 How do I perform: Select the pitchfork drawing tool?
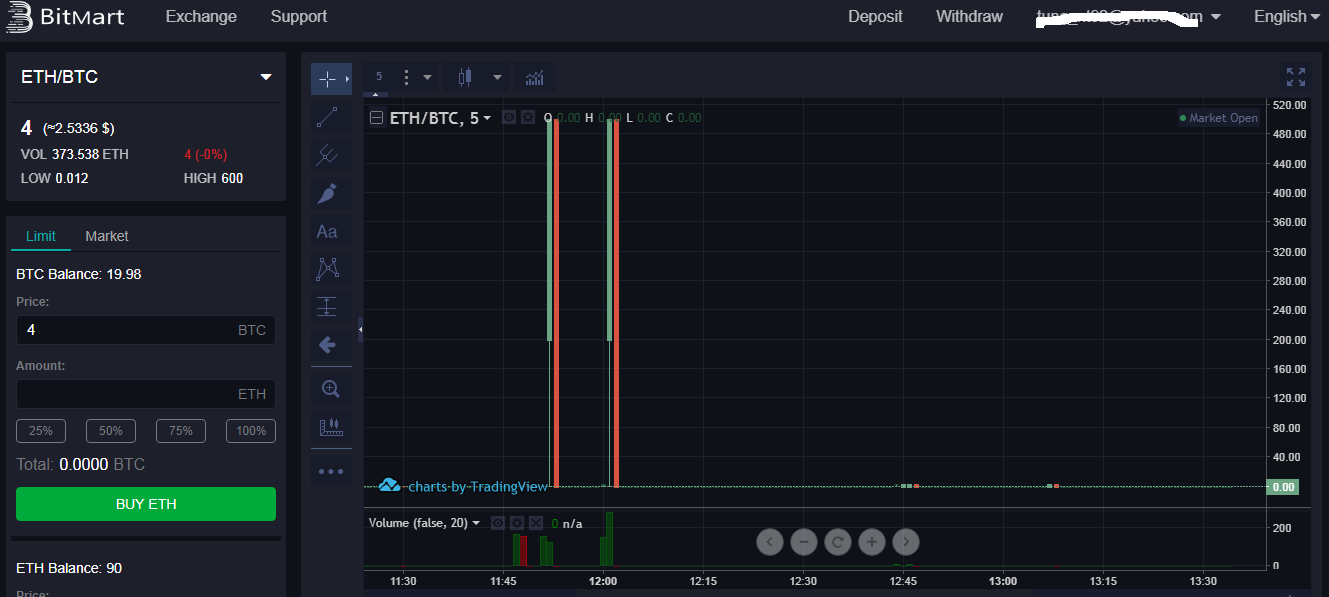328,155
